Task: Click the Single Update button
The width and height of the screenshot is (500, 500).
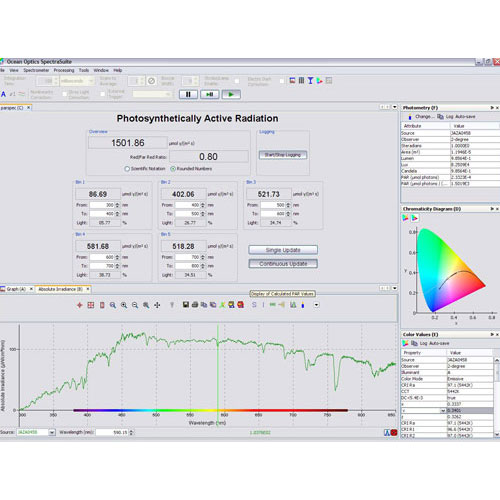Action: click(283, 250)
